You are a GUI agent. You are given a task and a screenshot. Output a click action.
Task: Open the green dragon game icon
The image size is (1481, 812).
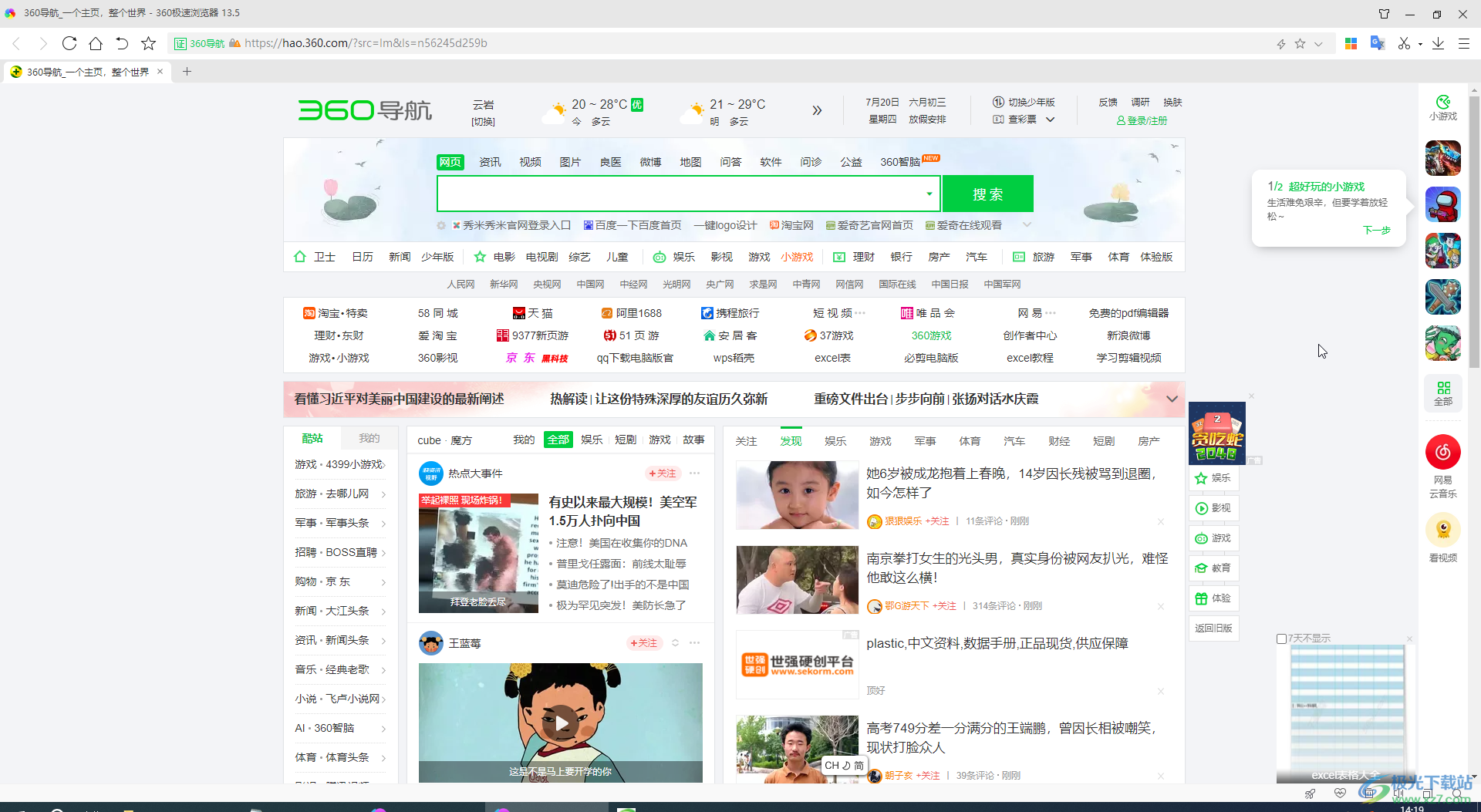coord(1443,343)
